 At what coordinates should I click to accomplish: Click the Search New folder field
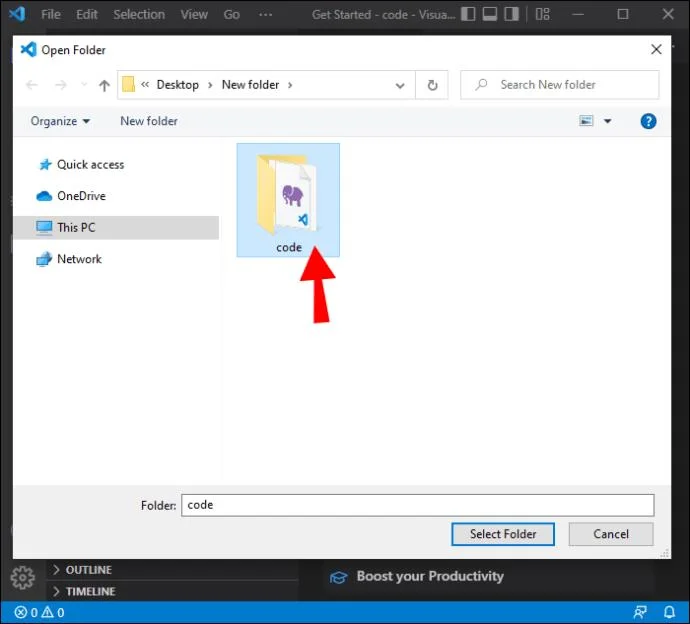point(560,84)
